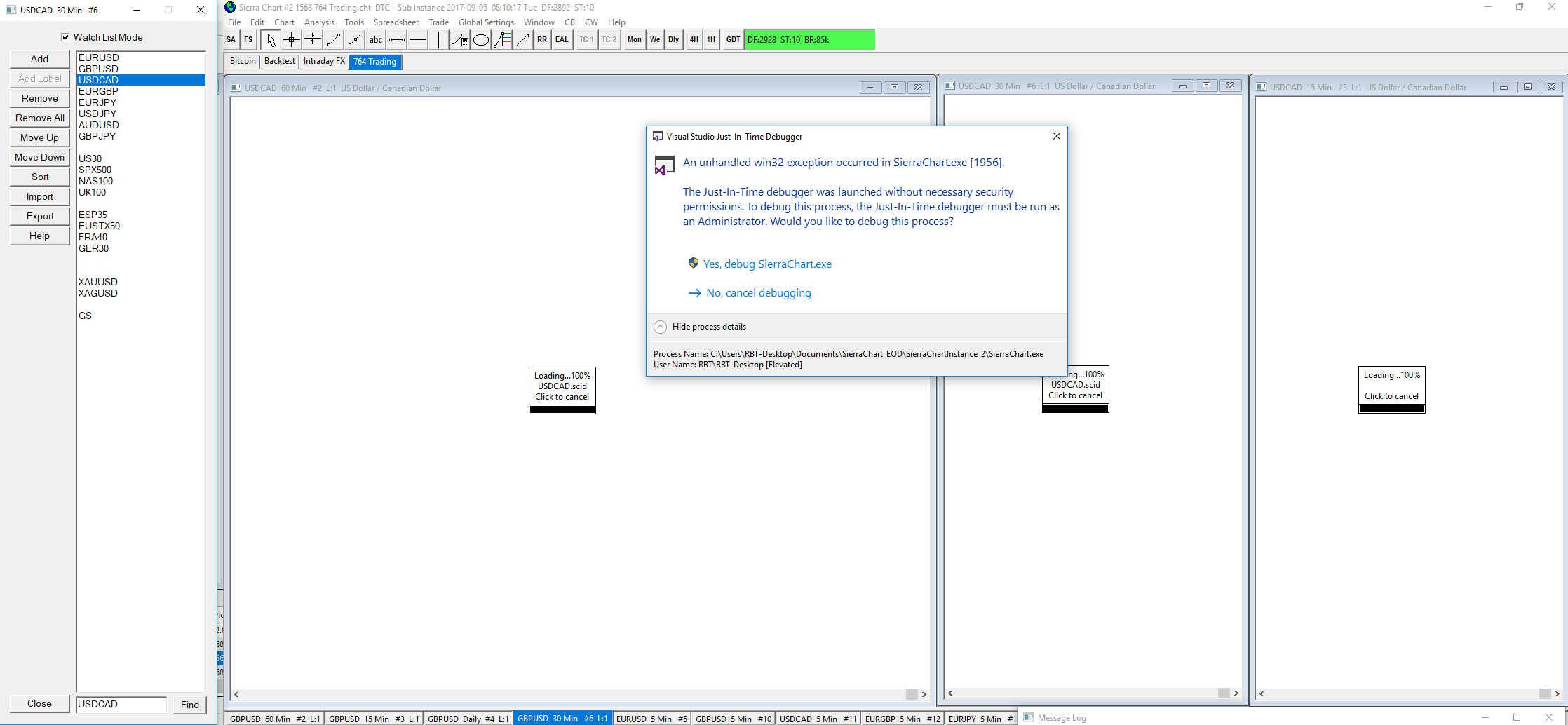Select the vertical line tool
This screenshot has width=1568, height=725.
(x=439, y=40)
